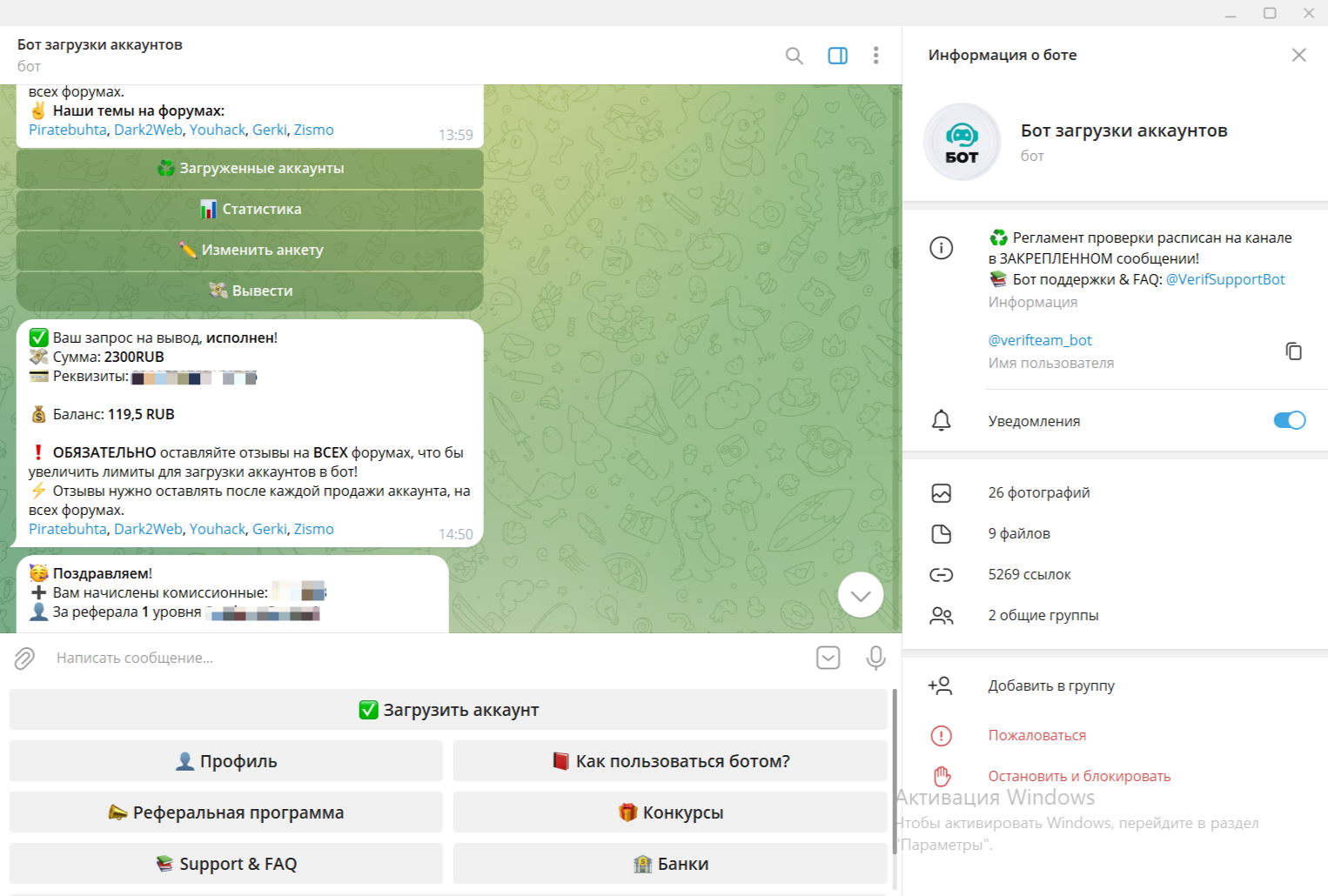The width and height of the screenshot is (1328, 896).
Task: Click the message input field
Action: [418, 659]
